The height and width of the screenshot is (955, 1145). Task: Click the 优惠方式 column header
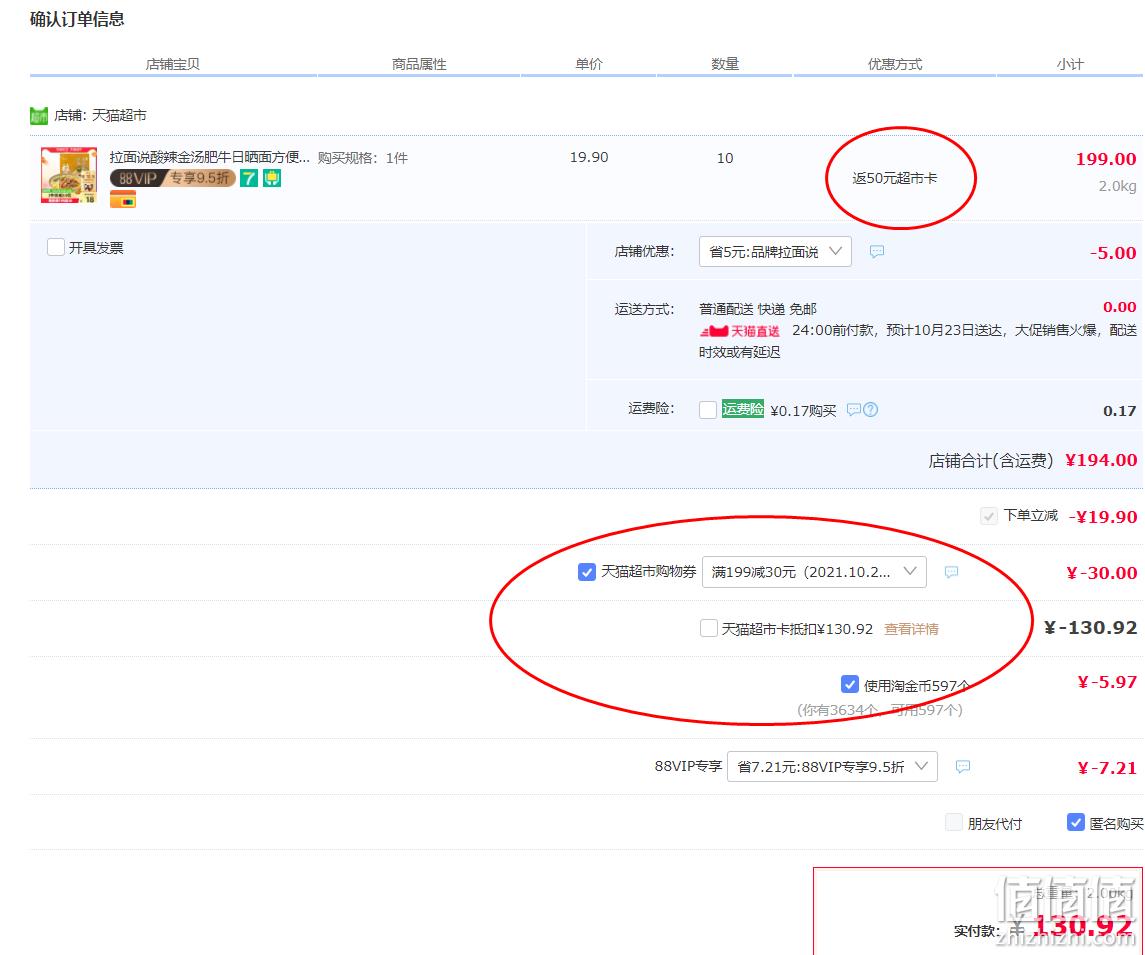point(895,64)
